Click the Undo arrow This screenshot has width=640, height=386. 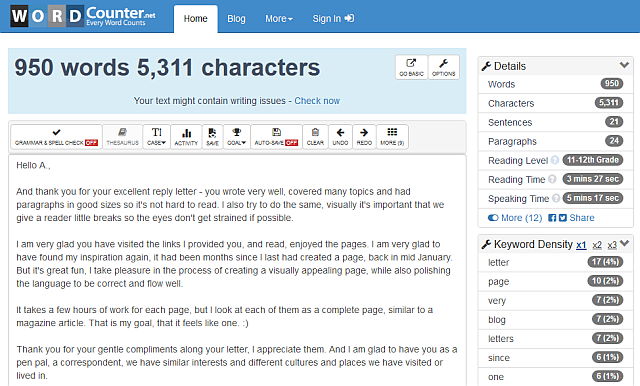[340, 137]
